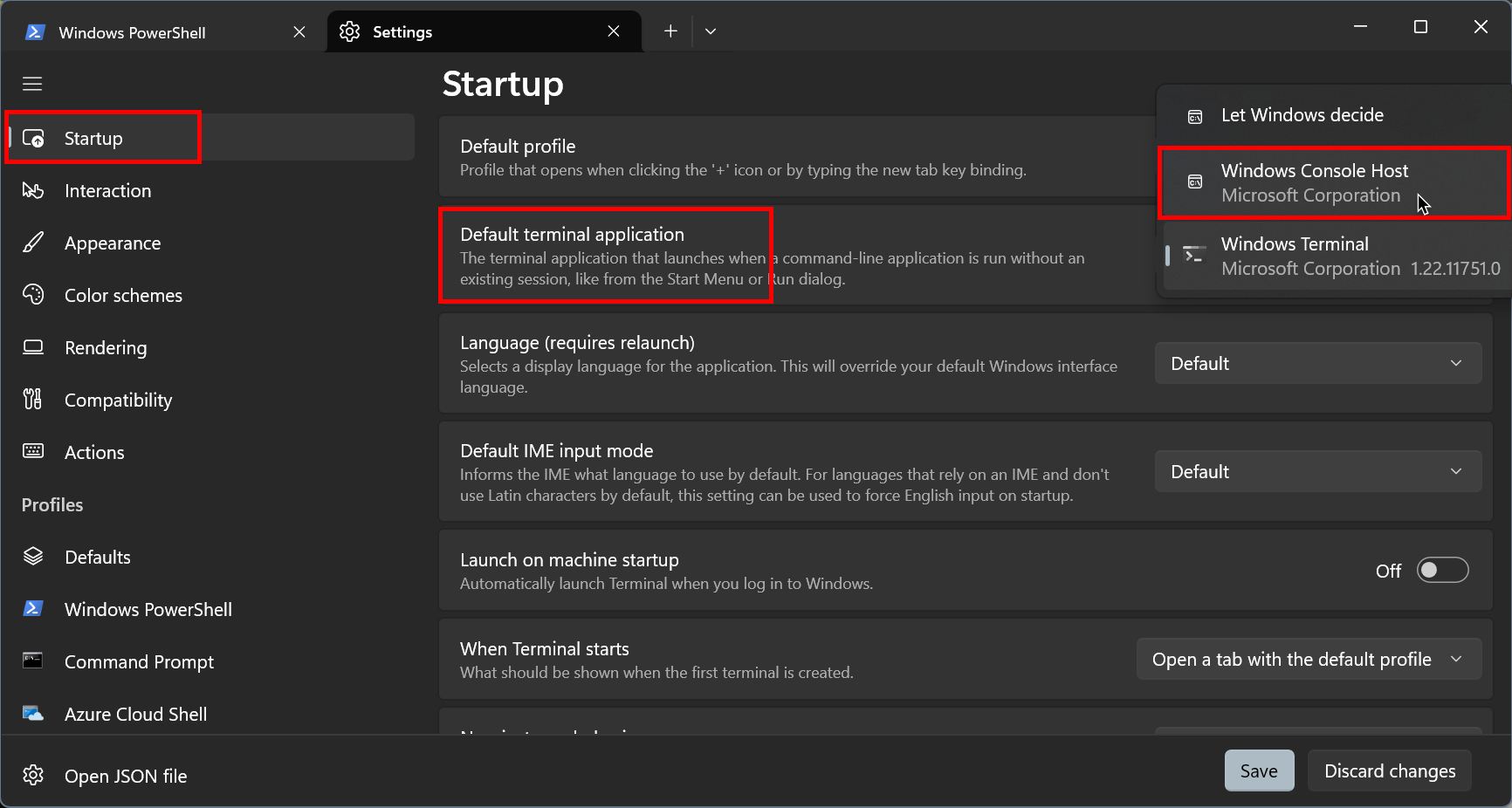1512x808 pixels.
Task: Open the Interaction settings page
Action: (210, 190)
